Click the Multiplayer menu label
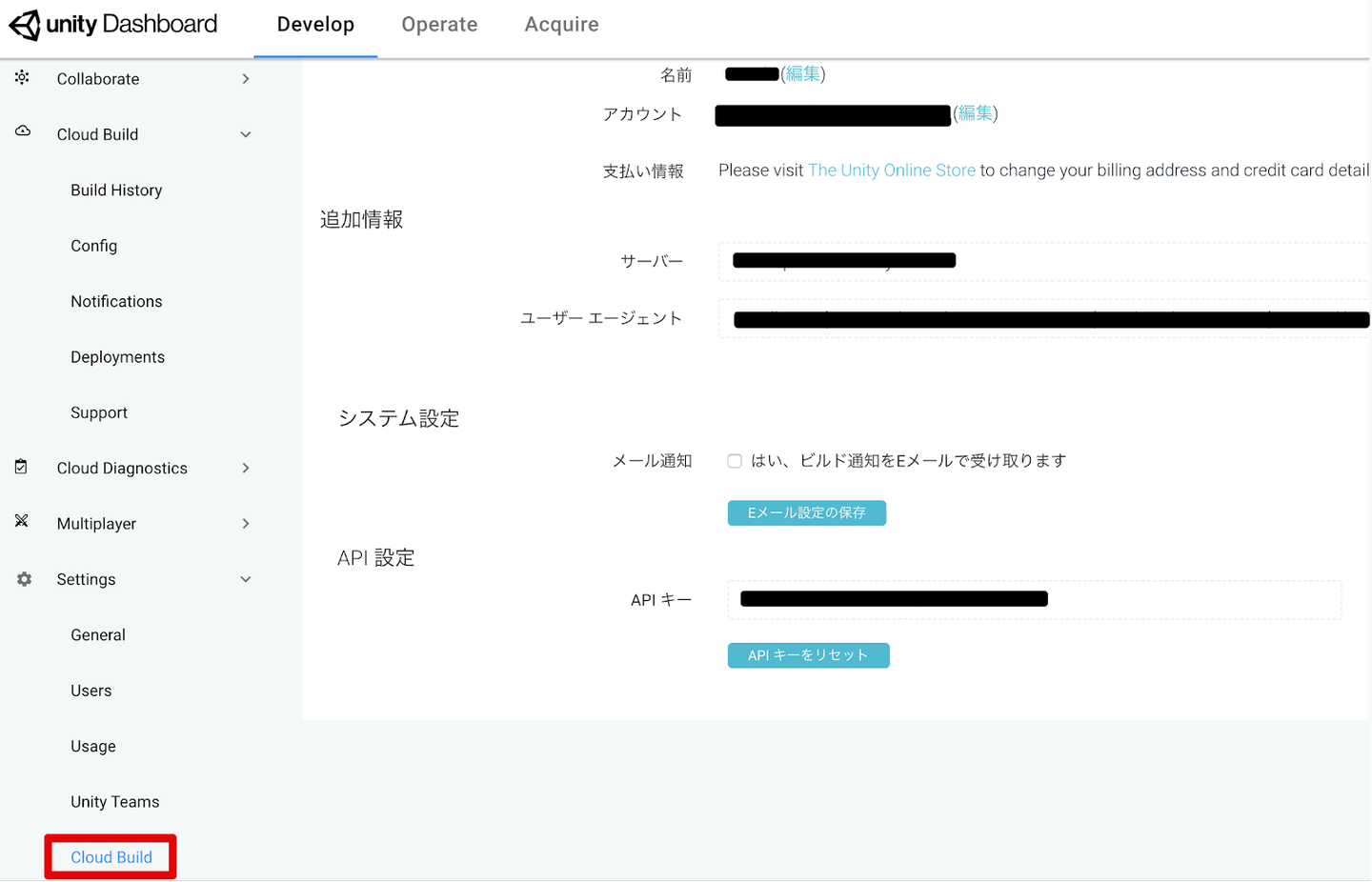Image resolution: width=1372 pixels, height=882 pixels. pyautogui.click(x=96, y=524)
